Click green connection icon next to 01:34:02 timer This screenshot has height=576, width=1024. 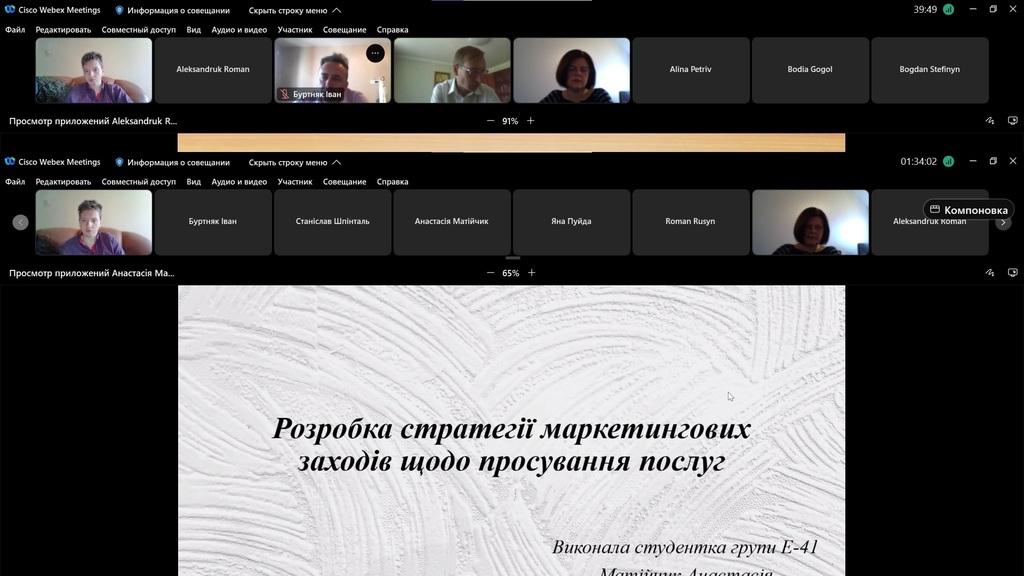pyautogui.click(x=948, y=161)
